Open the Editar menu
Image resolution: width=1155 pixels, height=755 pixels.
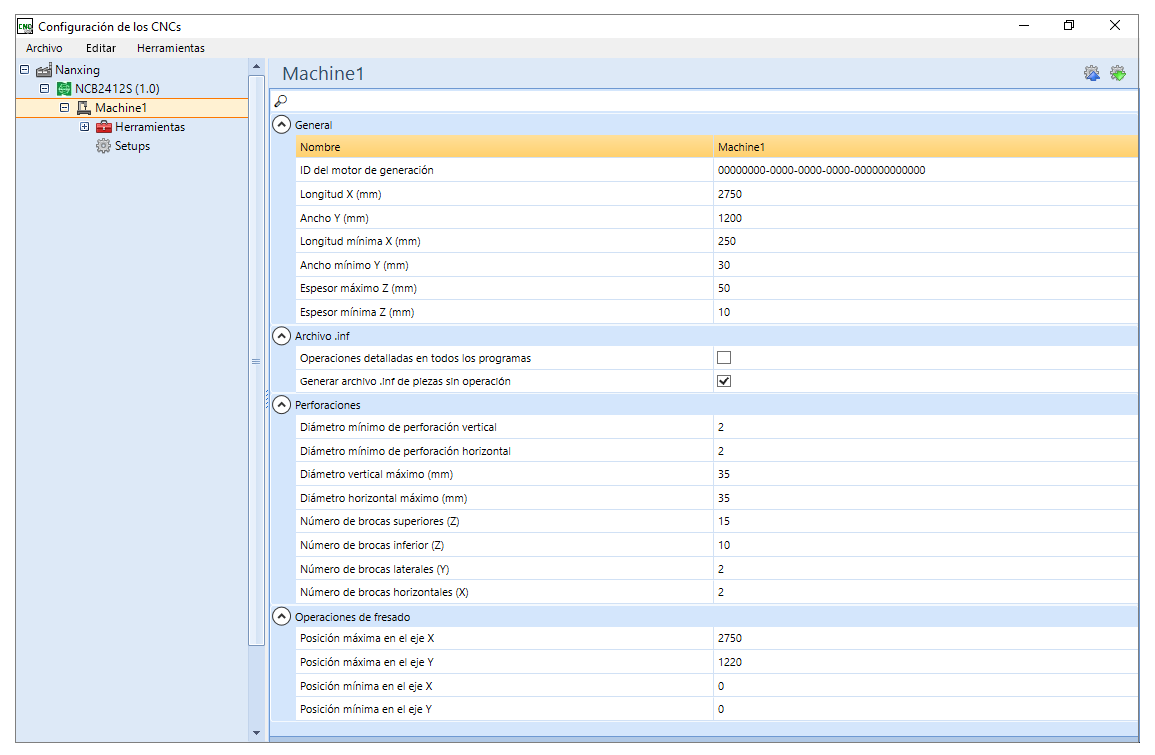(101, 48)
